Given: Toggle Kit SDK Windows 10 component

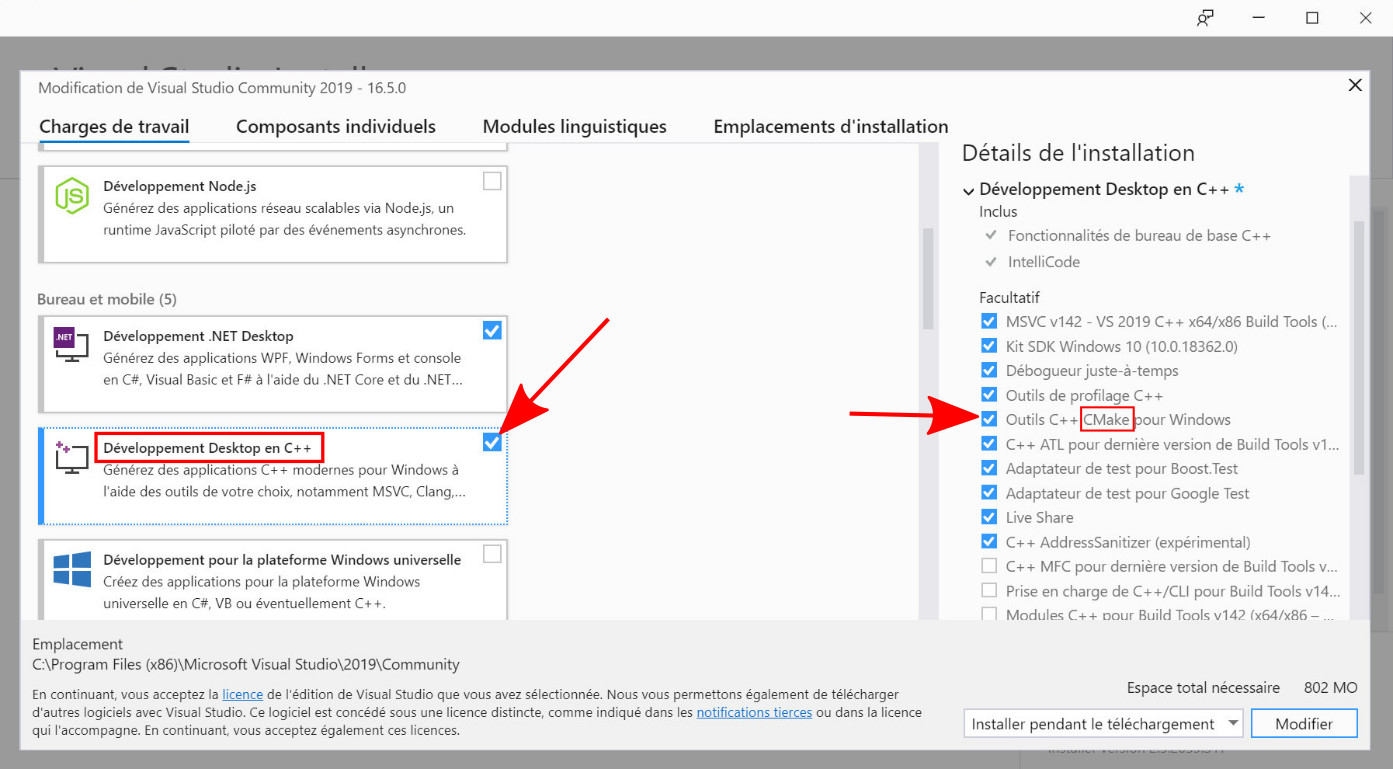Looking at the screenshot, I should pos(989,346).
